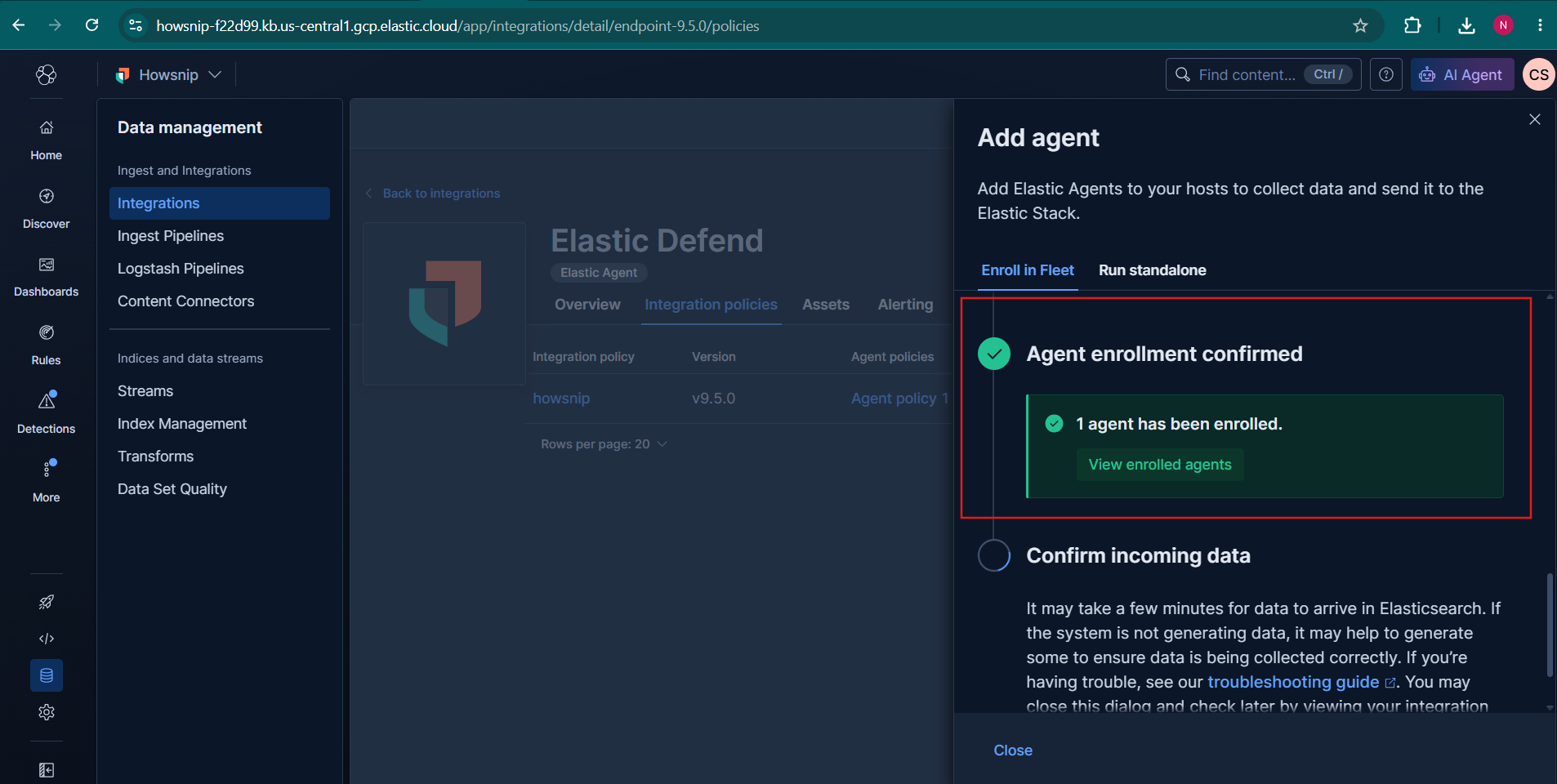Screen dimensions: 1557x784
Task: Click the Elastic logo icon
Action: (x=47, y=75)
